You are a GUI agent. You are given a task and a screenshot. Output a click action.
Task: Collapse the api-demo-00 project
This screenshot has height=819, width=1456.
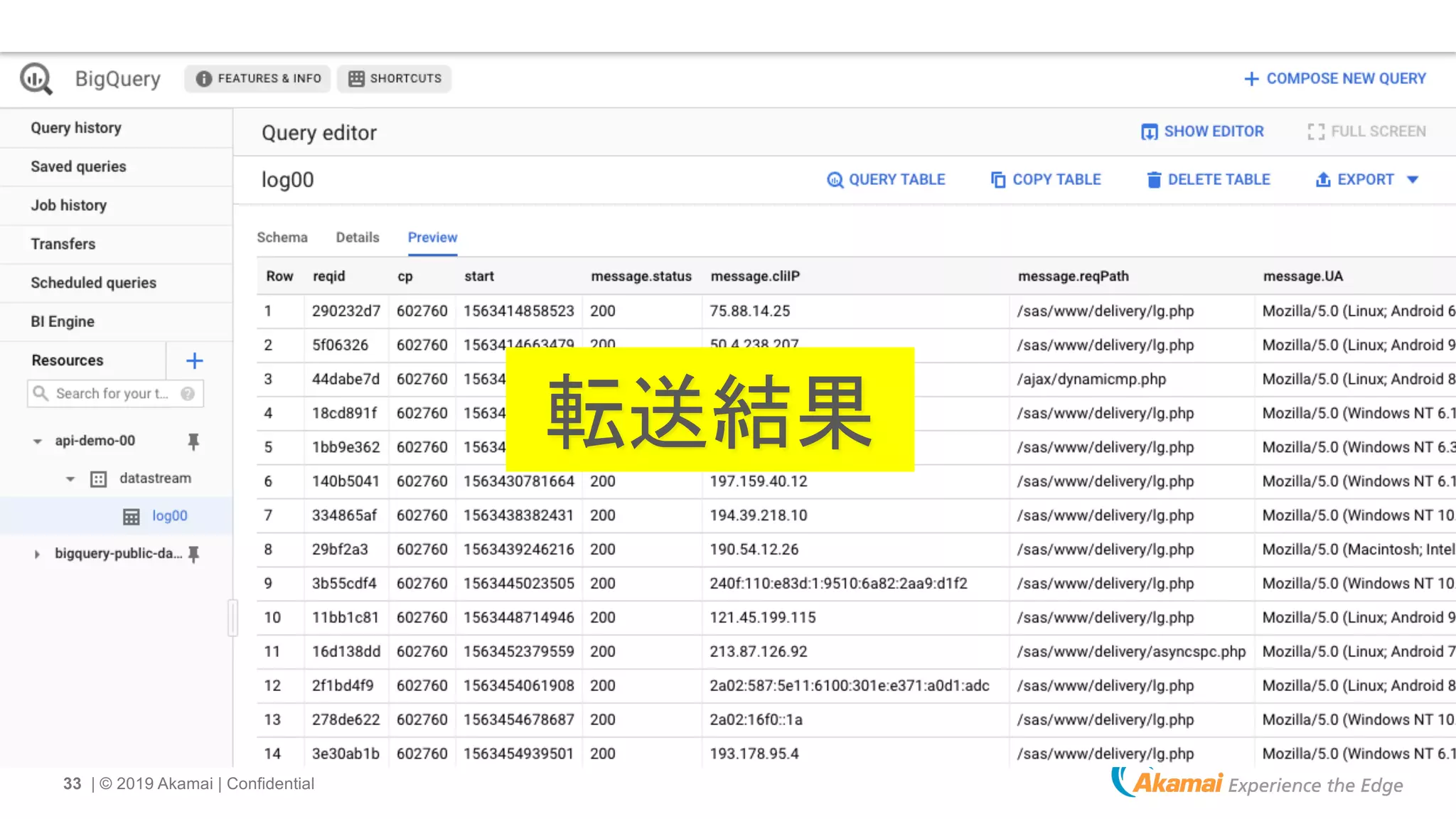[38, 441]
